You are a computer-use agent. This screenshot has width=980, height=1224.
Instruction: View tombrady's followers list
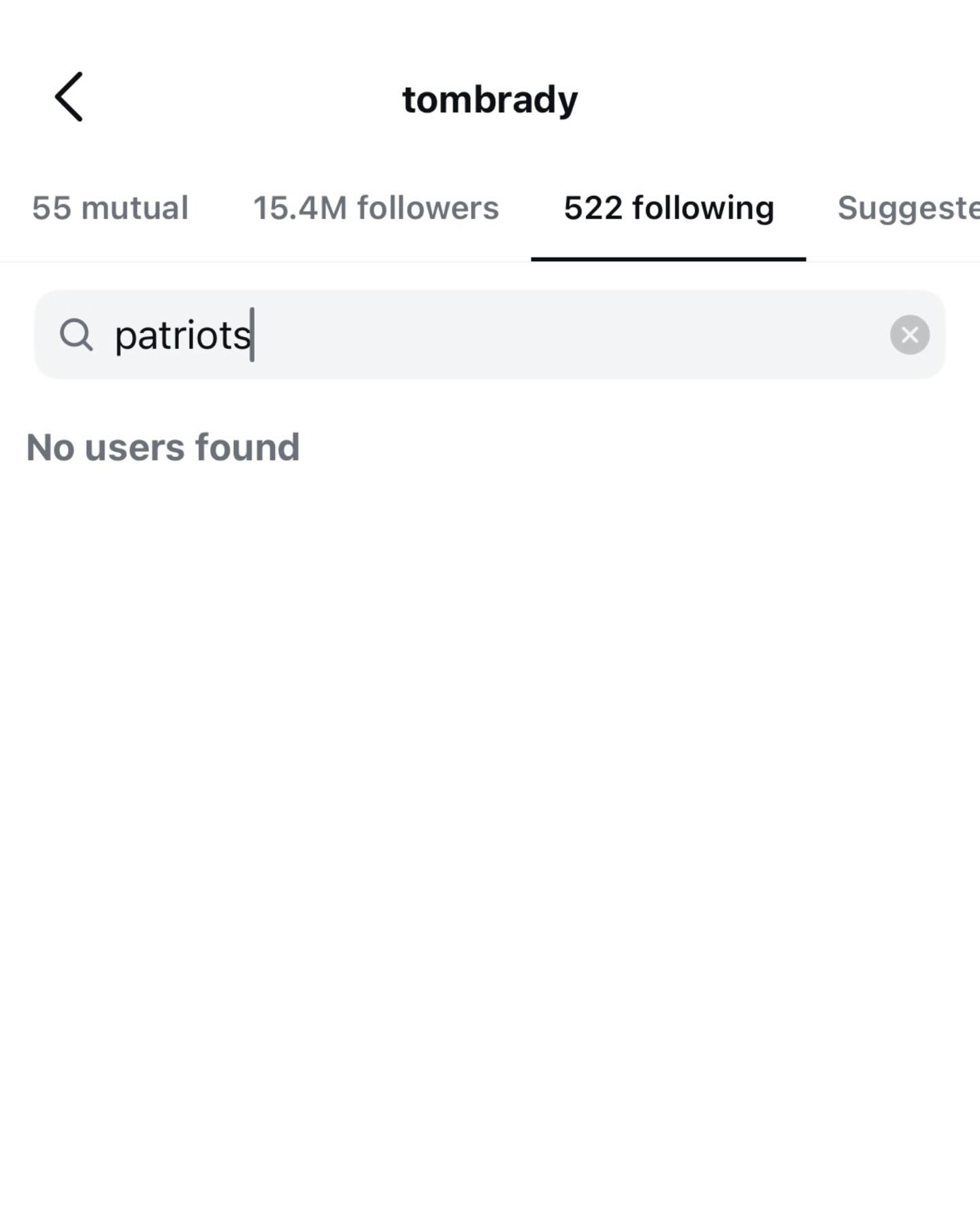click(x=376, y=208)
